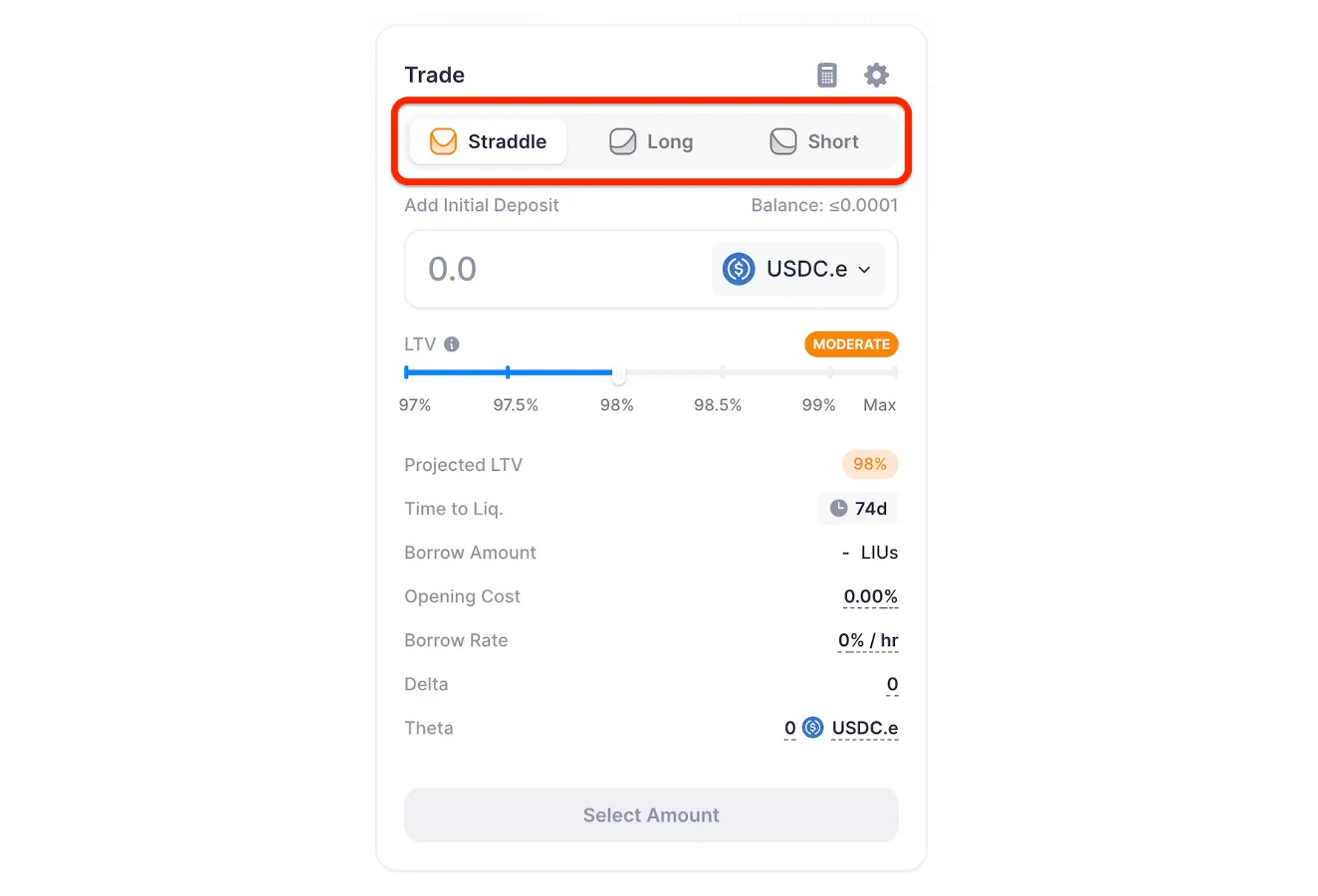
Task: Open trade settings gear icon
Action: pyautogui.click(x=876, y=75)
